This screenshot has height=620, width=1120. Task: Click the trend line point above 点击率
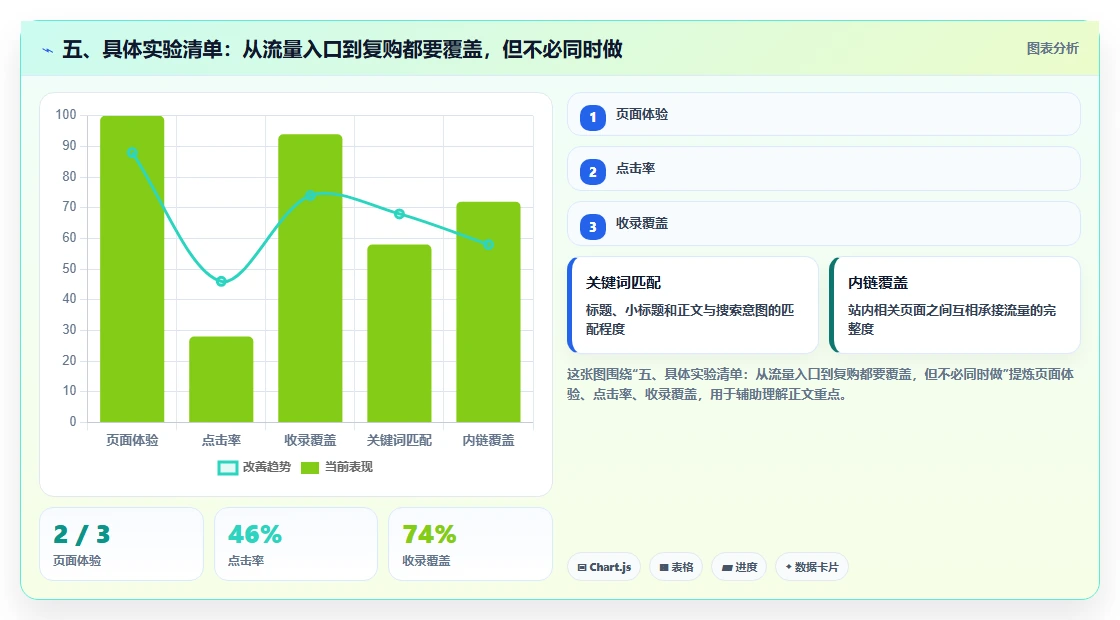221,281
